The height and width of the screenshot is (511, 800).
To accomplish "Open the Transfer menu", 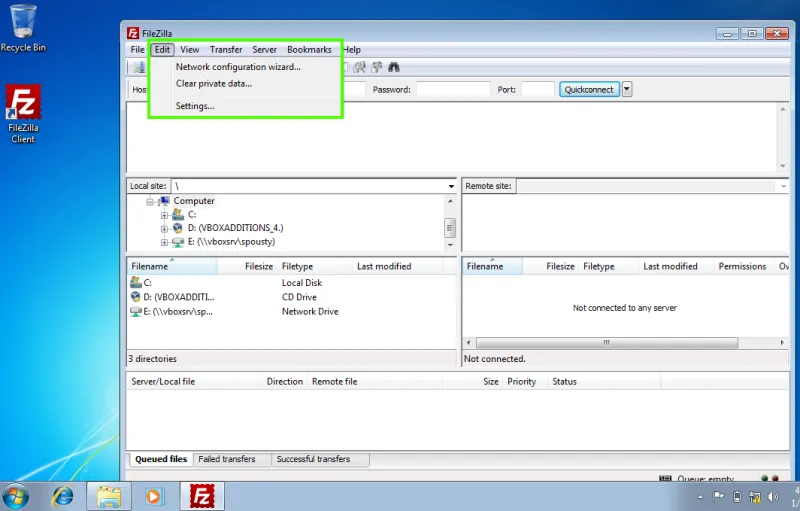I will [x=226, y=49].
